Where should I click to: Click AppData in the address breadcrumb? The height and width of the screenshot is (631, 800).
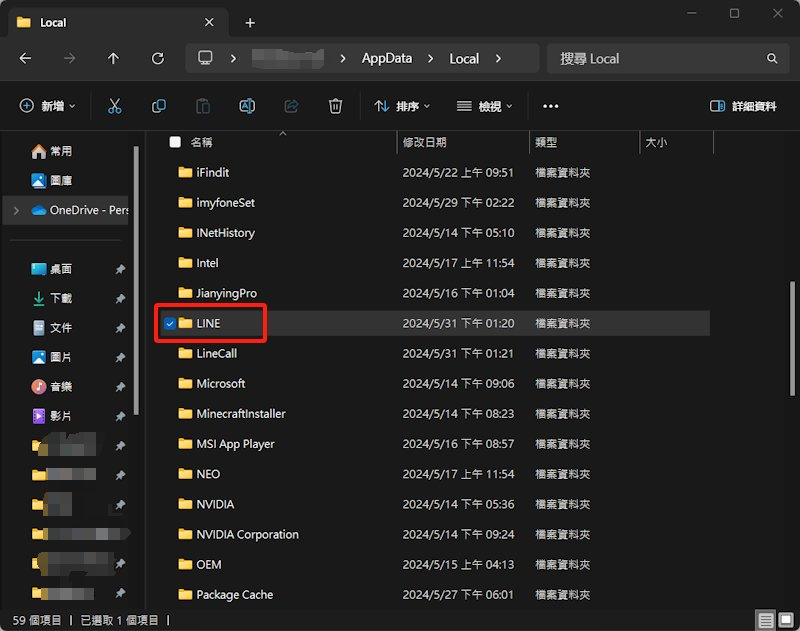tap(387, 59)
